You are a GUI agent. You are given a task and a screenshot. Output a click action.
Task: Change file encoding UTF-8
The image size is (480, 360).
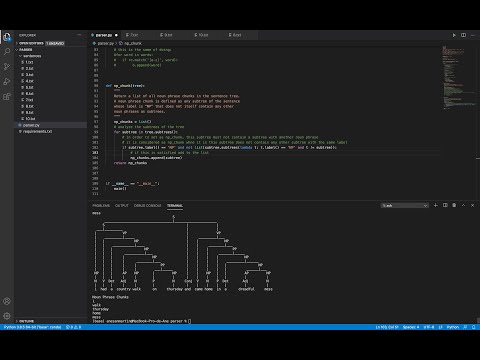[x=428, y=327]
